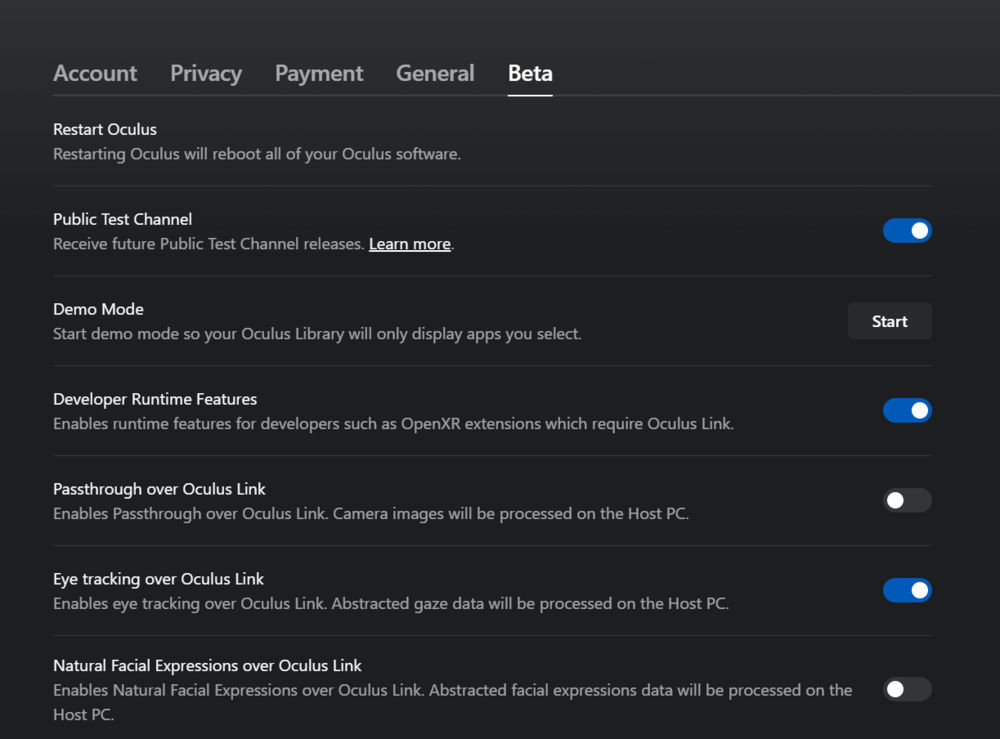Select the General settings tab

coord(435,73)
